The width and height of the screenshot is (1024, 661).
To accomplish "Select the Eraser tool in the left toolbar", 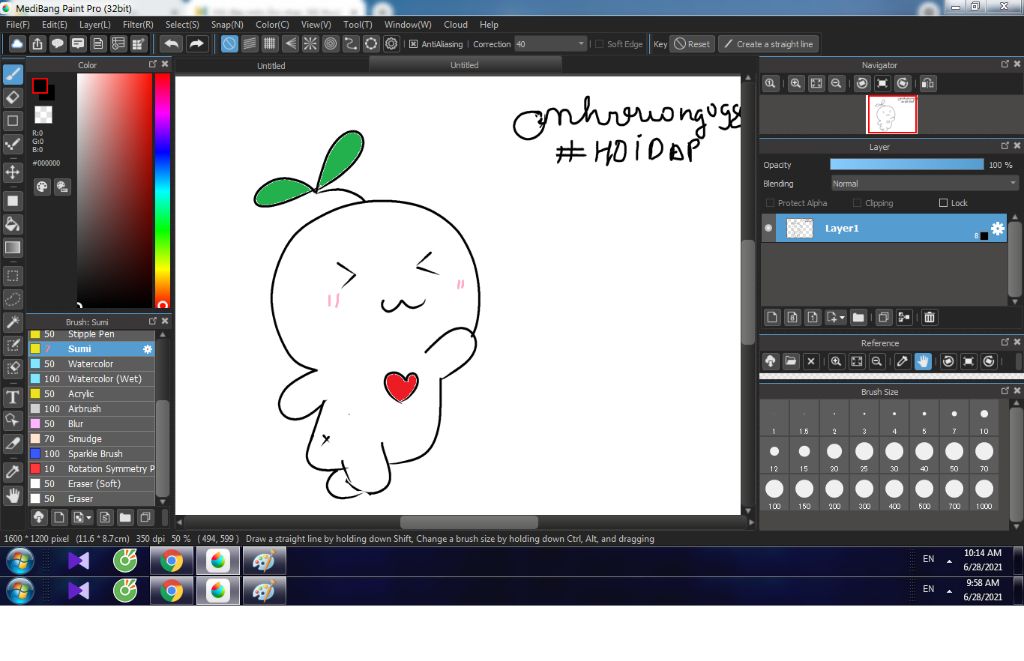I will coord(13,97).
